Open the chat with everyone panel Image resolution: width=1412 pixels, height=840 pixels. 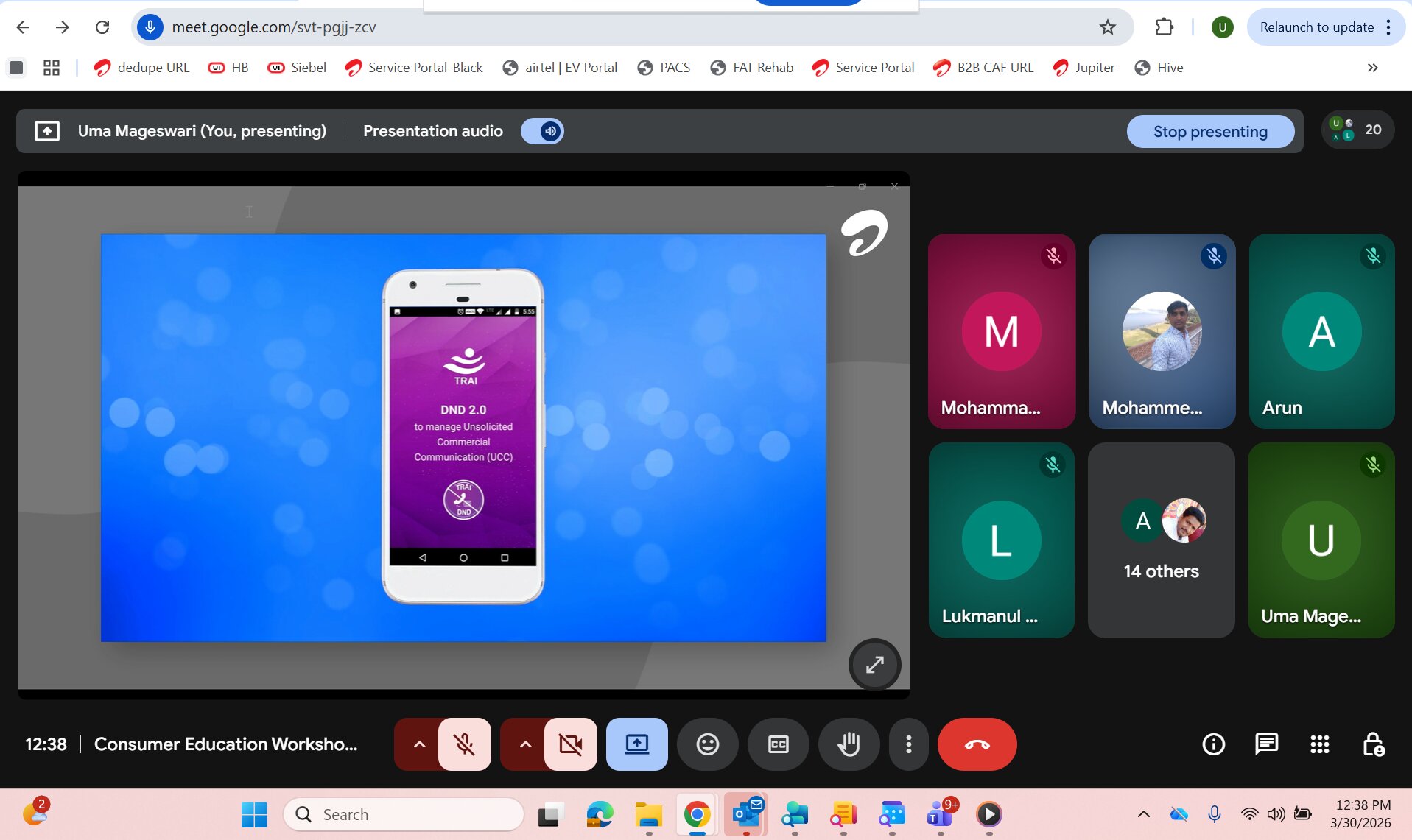pyautogui.click(x=1266, y=744)
